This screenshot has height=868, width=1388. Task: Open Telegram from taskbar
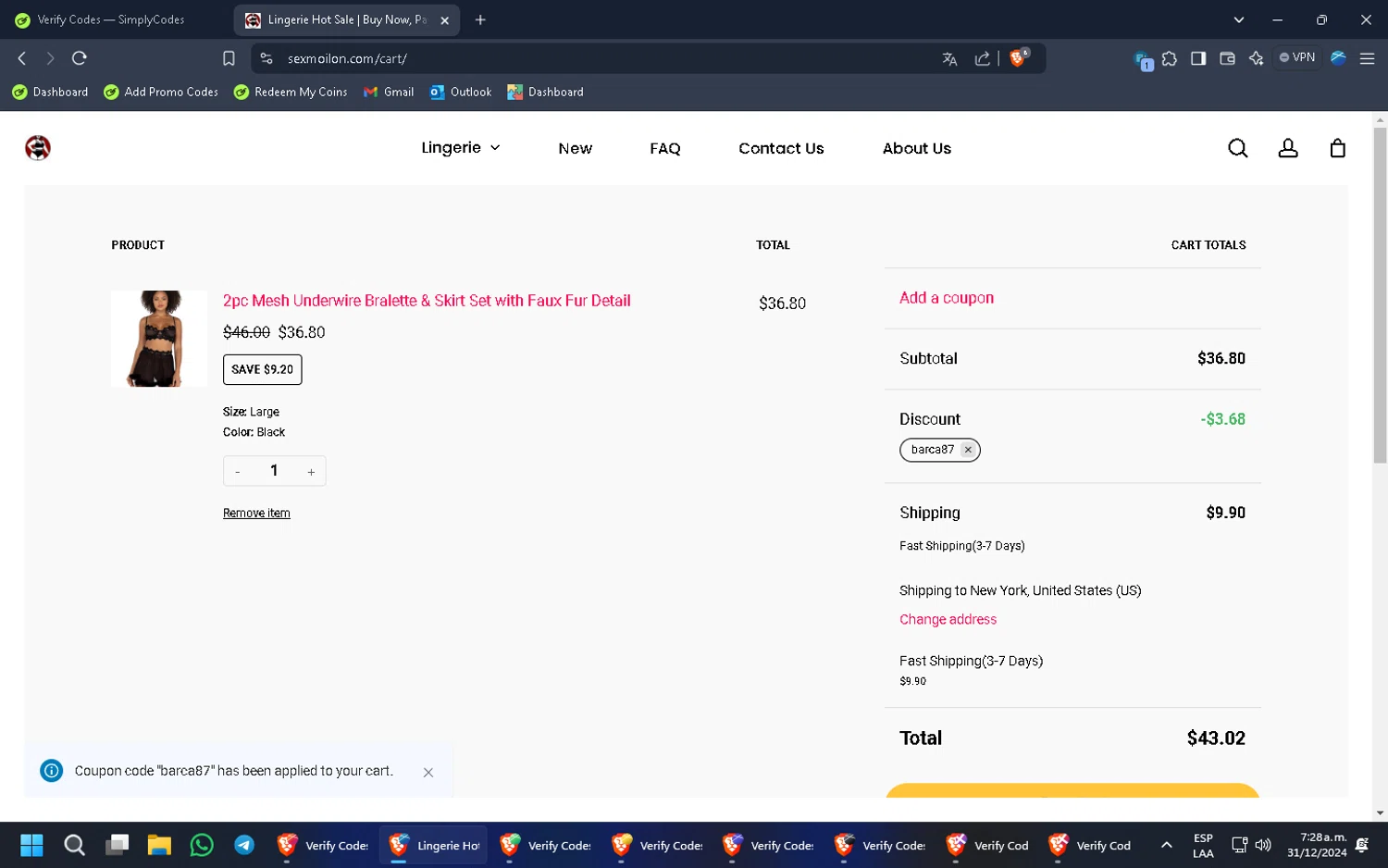point(244,845)
